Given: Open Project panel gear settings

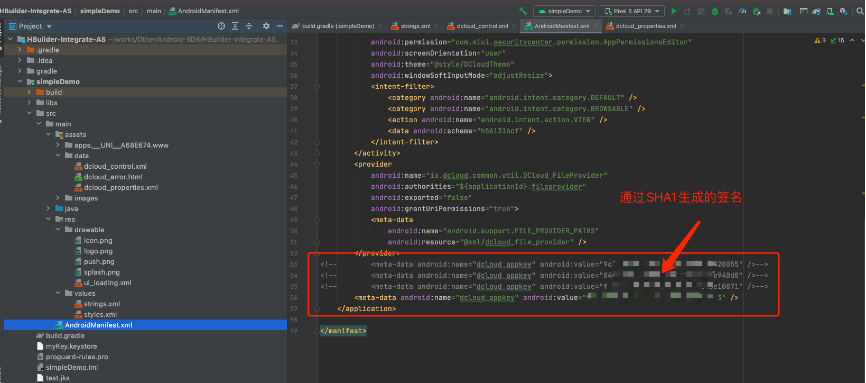Looking at the screenshot, I should click(x=266, y=26).
